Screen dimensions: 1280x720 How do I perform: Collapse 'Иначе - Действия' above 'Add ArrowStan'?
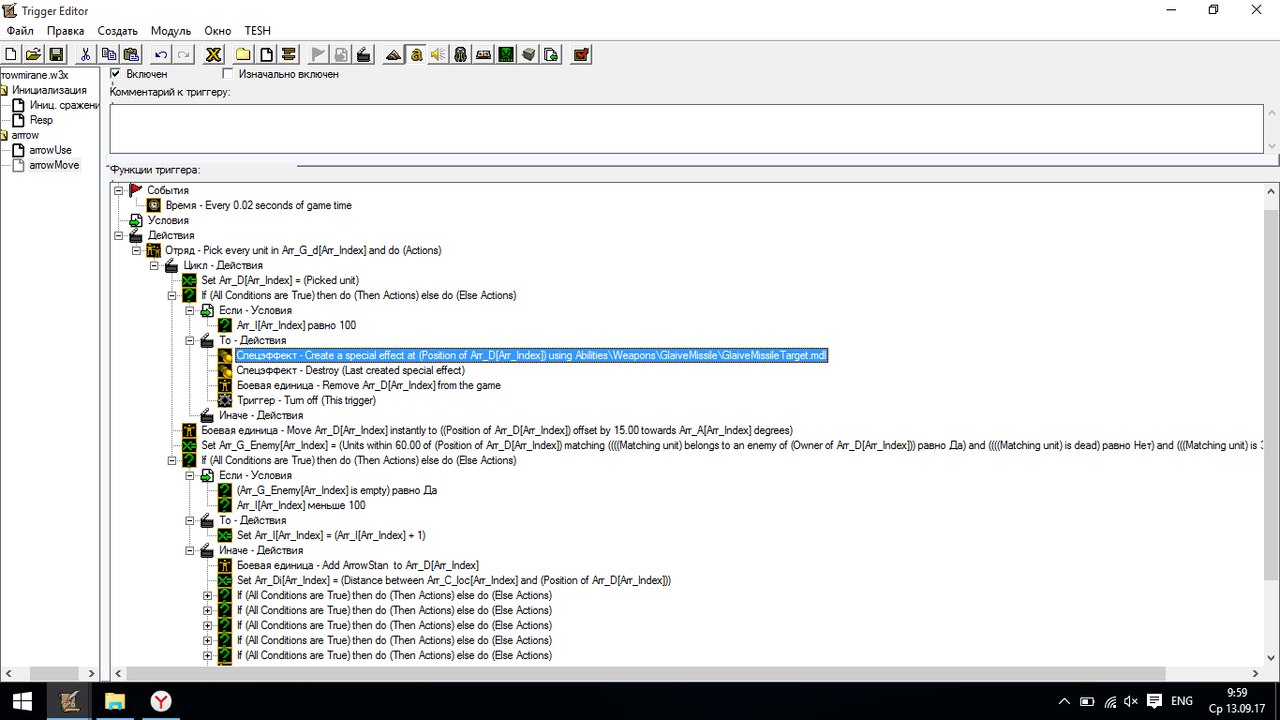pos(190,550)
